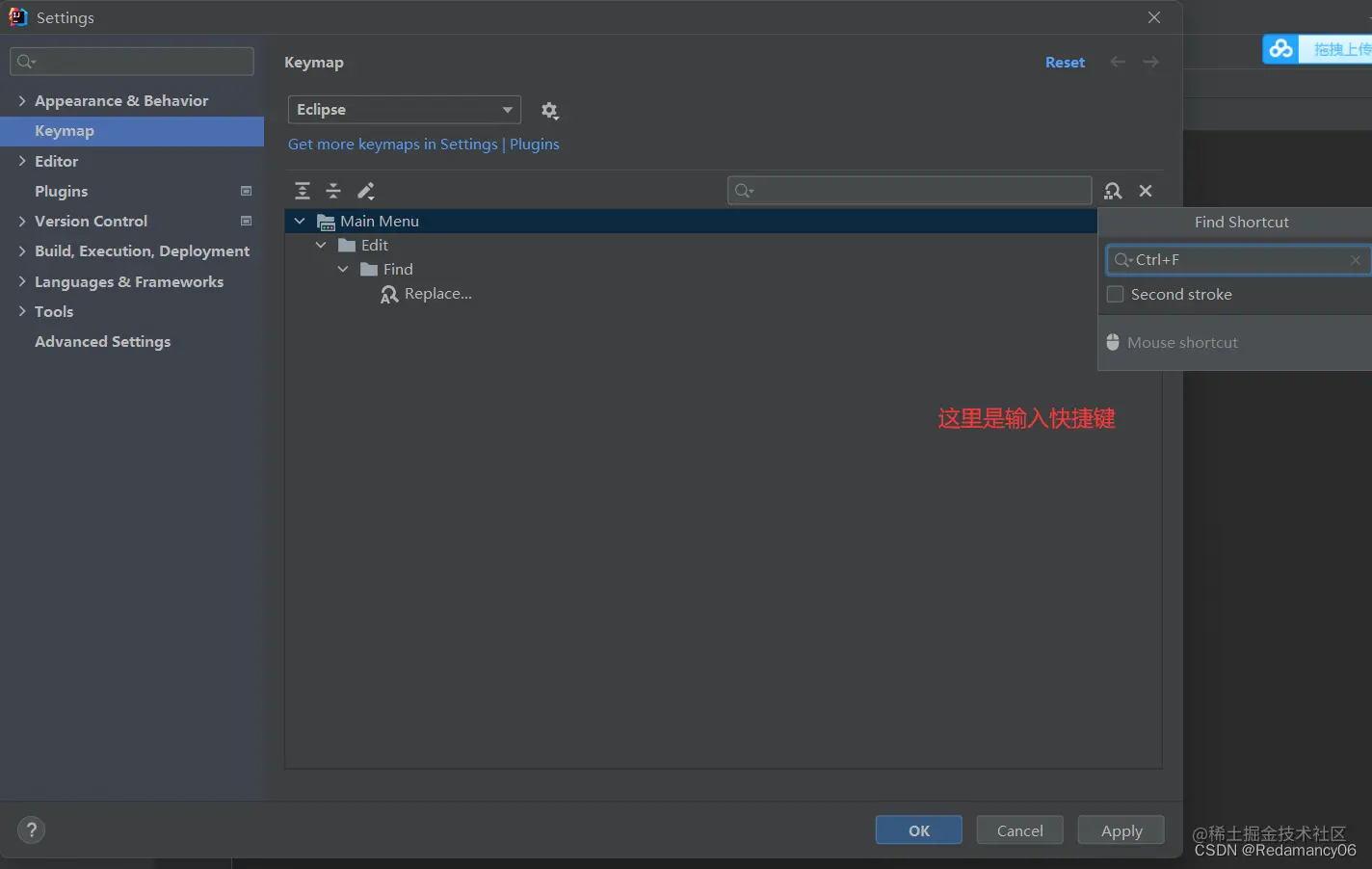The image size is (1372, 869).
Task: Click the Reset link
Action: tap(1066, 62)
